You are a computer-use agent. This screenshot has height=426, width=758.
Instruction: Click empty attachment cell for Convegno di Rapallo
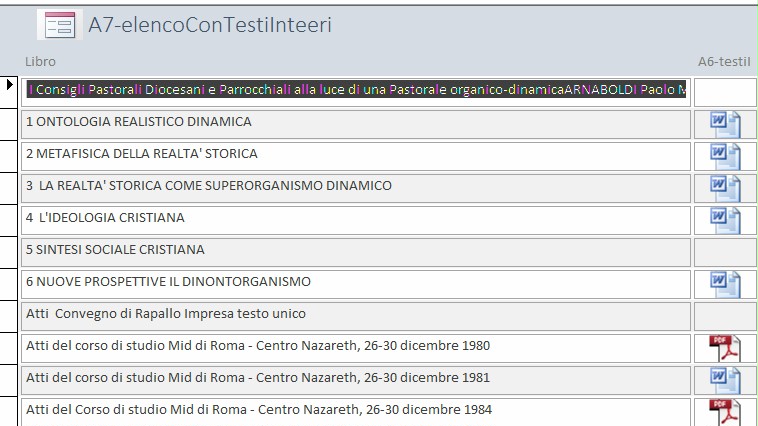725,316
